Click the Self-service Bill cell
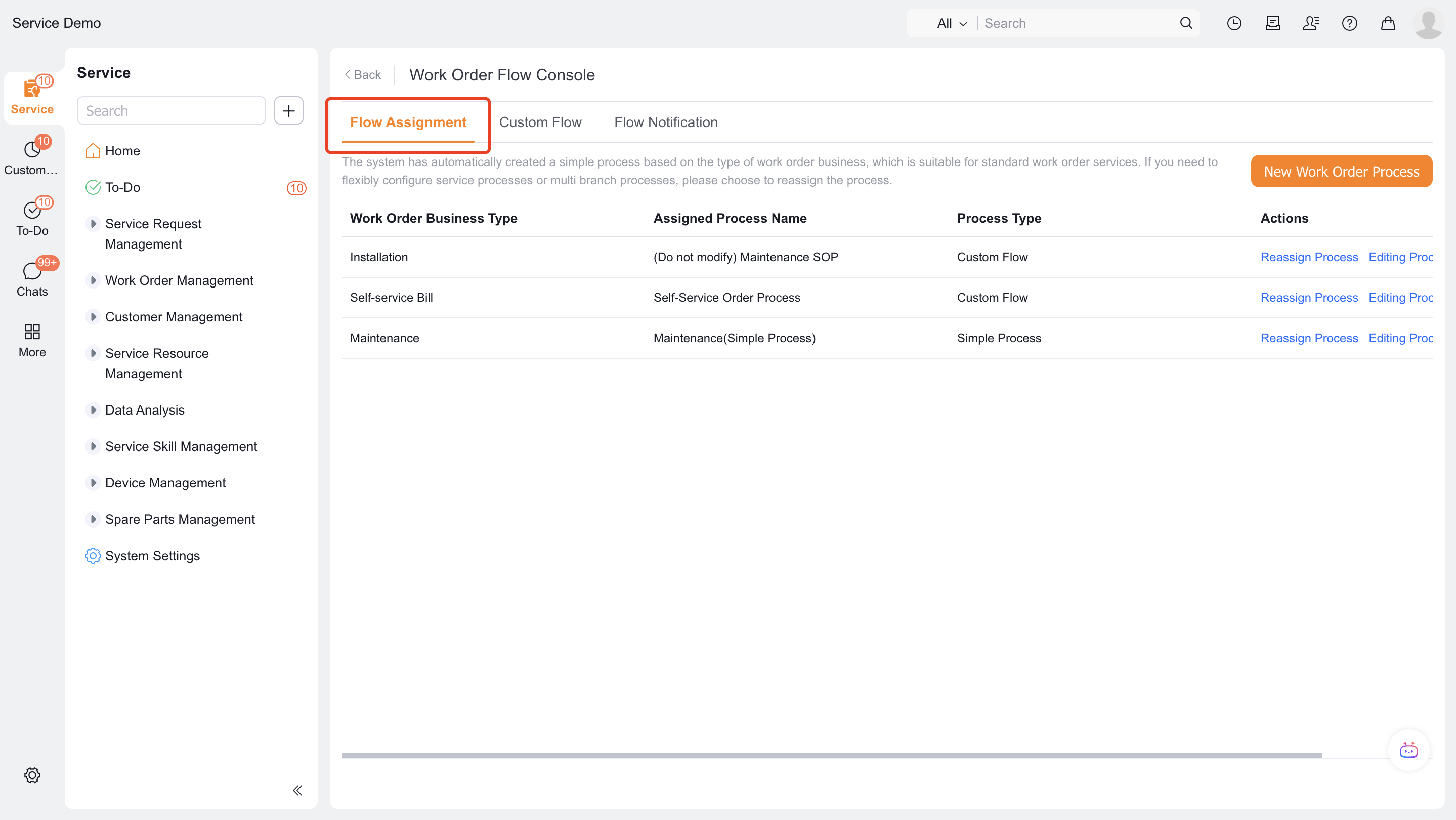This screenshot has height=820, width=1456. [x=391, y=298]
